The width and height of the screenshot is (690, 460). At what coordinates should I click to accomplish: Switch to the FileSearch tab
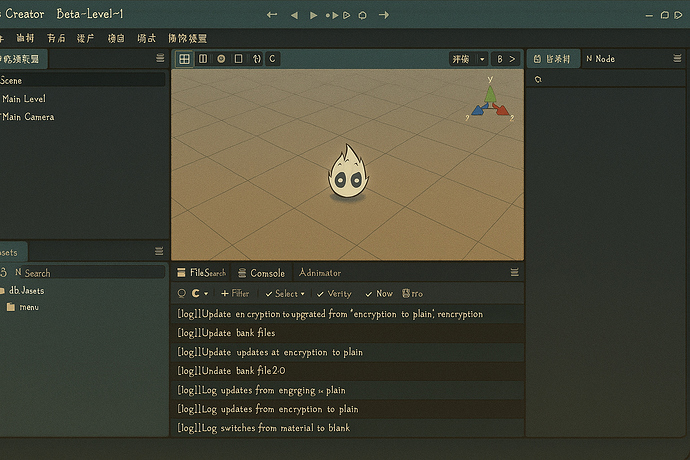click(x=202, y=273)
